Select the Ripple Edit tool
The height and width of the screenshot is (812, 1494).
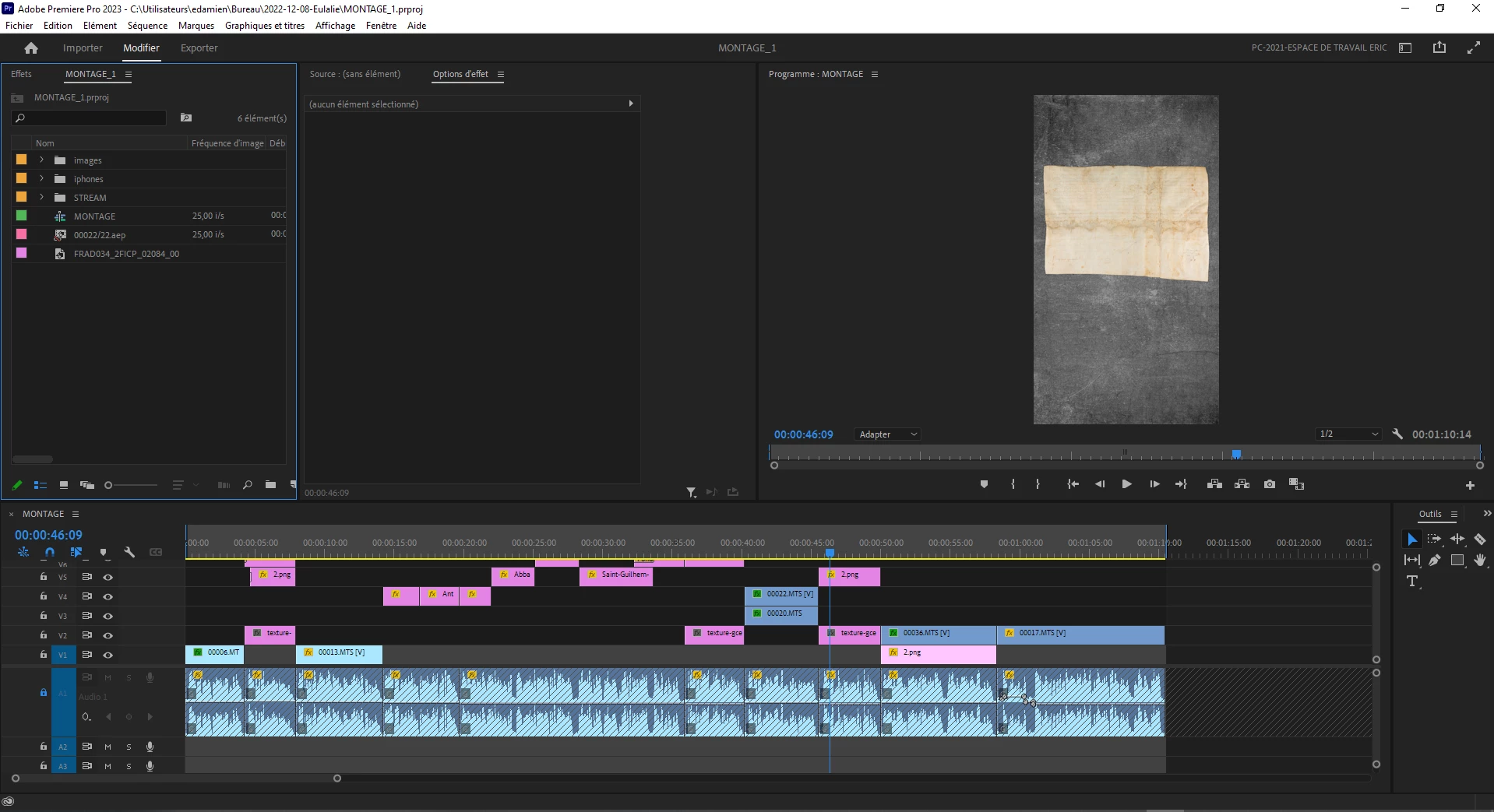click(x=1457, y=539)
